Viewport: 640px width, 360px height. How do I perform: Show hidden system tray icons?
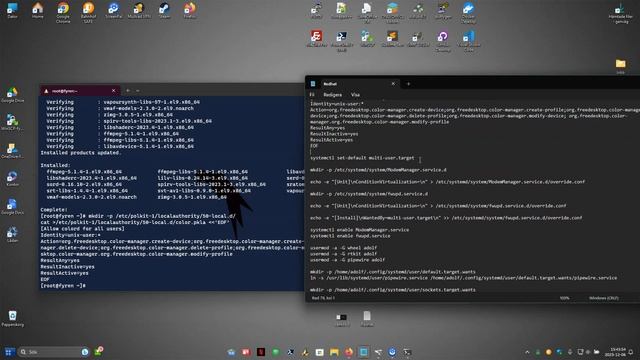point(527,352)
